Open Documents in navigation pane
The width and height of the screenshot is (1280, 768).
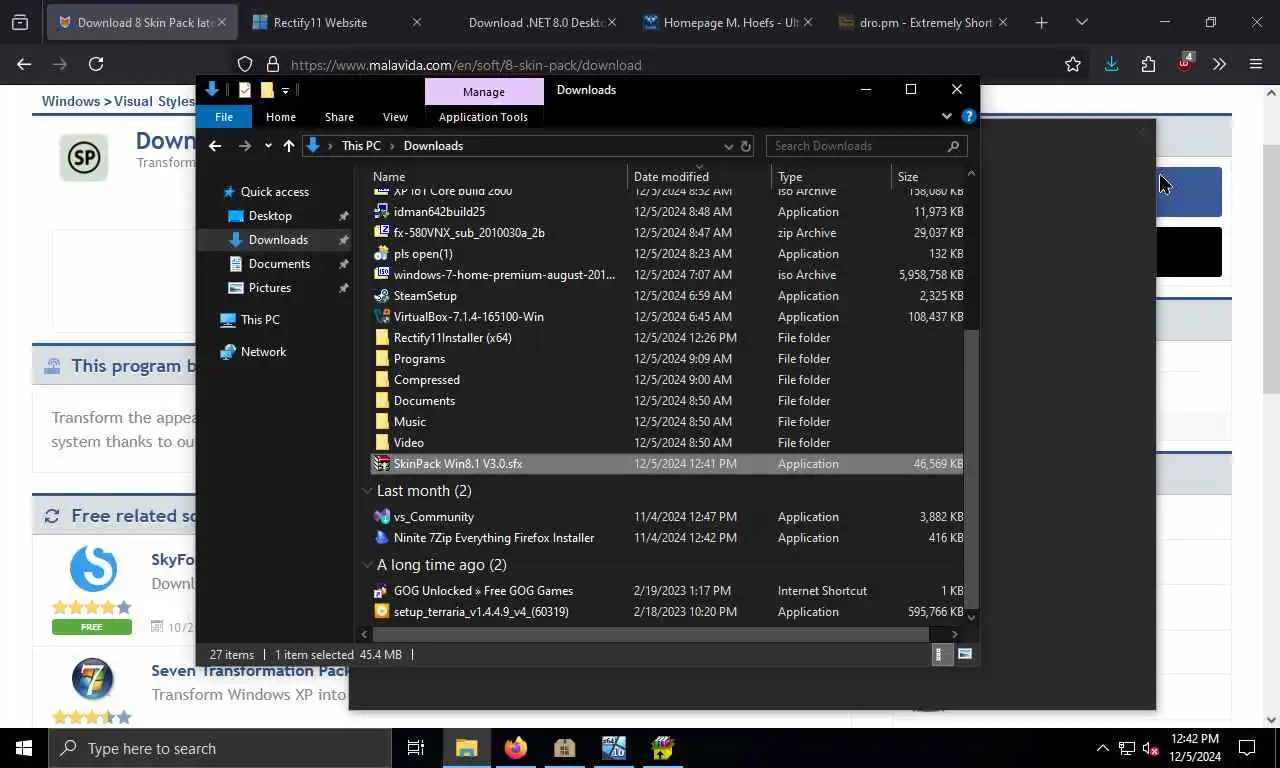[279, 264]
